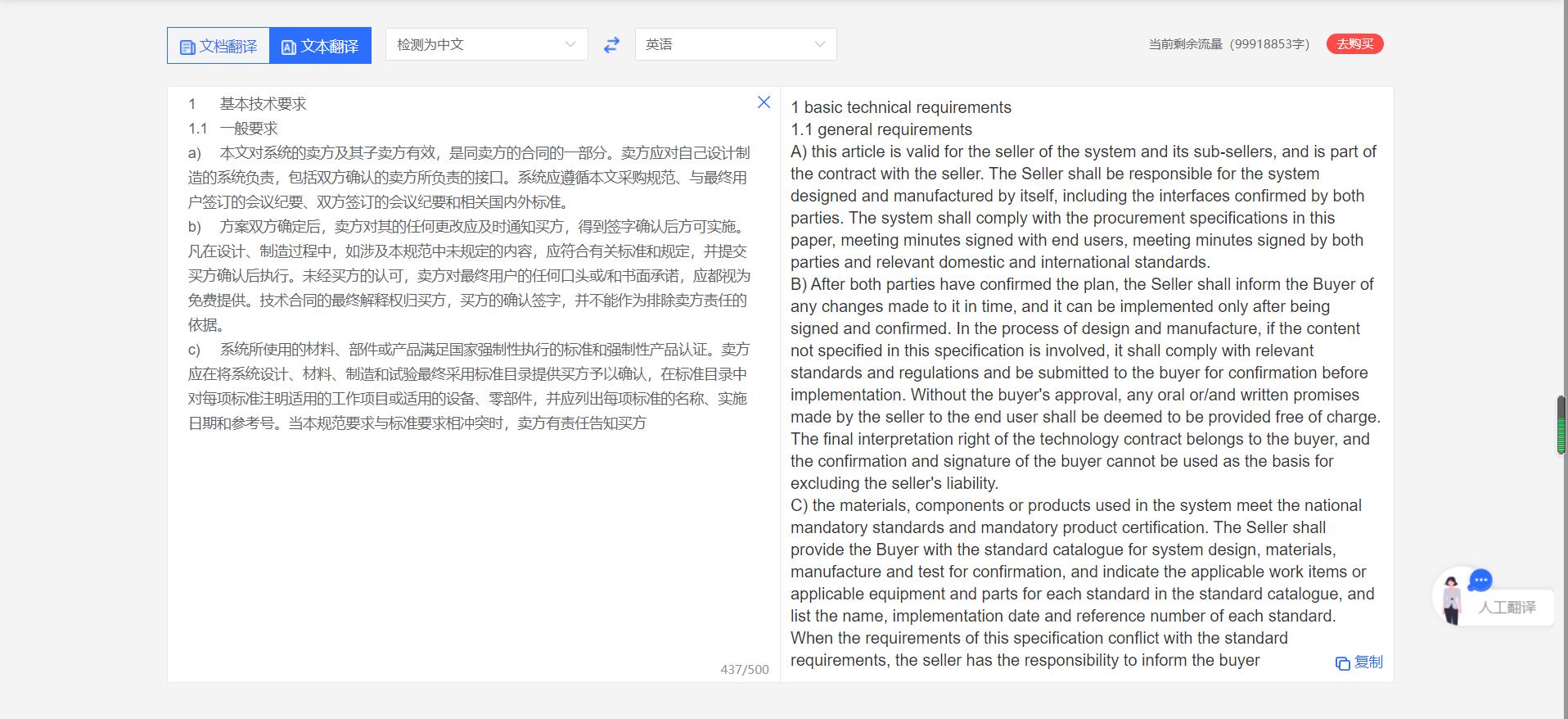Viewport: 1568px width, 719px height.
Task: Click the source line 一般要求
Action: (249, 129)
